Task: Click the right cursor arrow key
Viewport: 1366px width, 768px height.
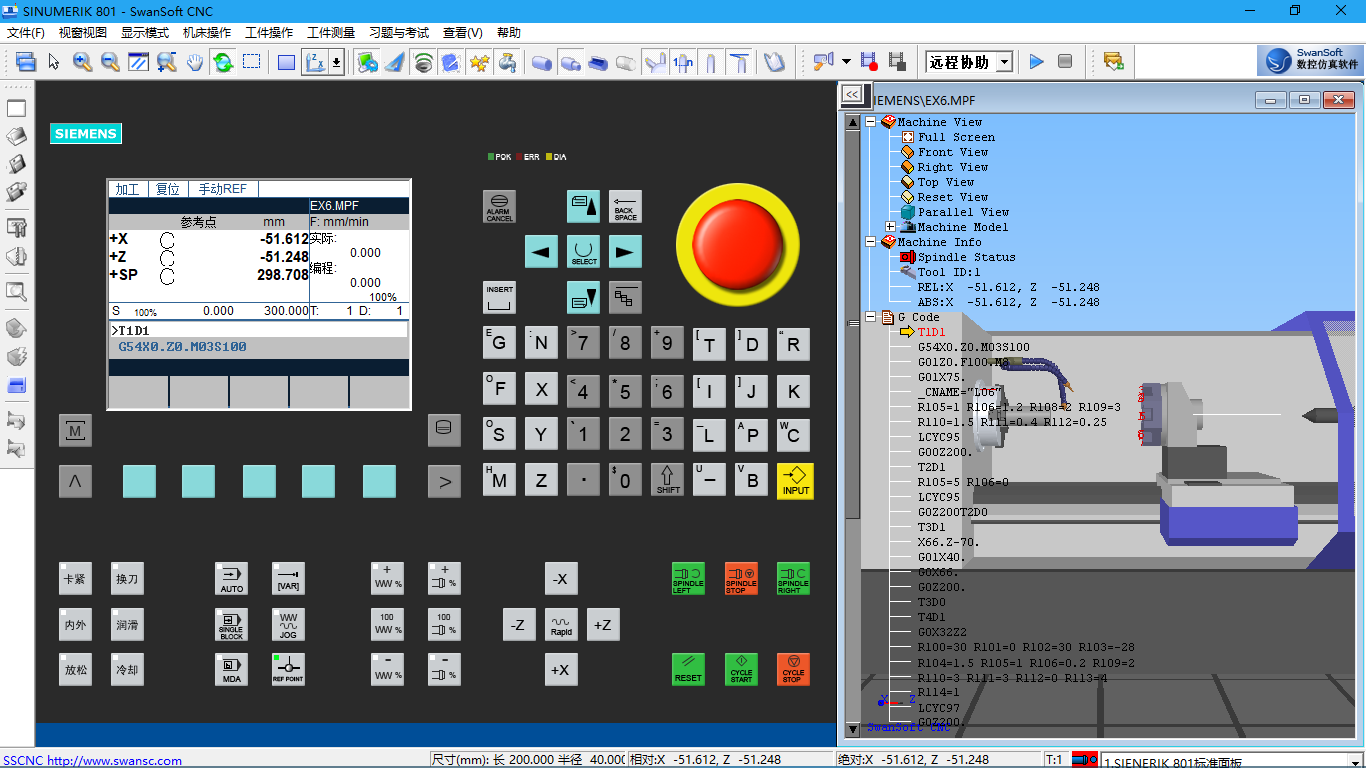Action: (x=625, y=251)
